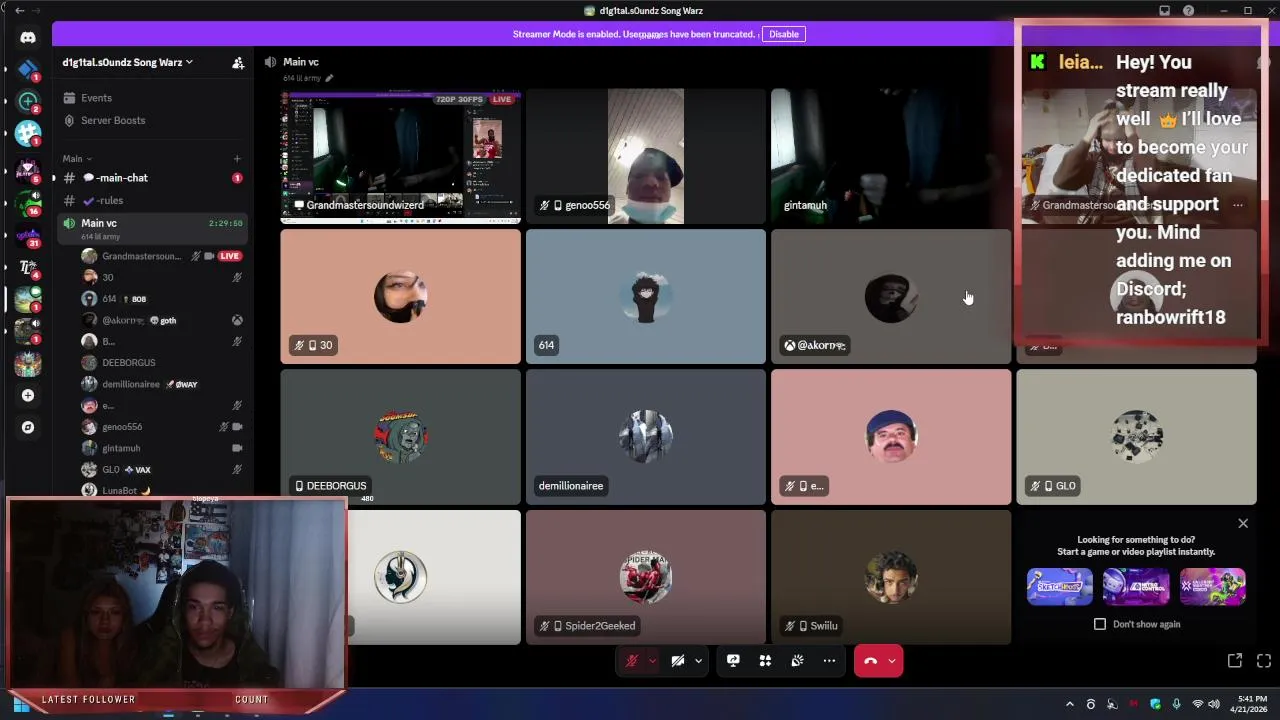Pop out the call window
1280x720 pixels.
(1235, 661)
